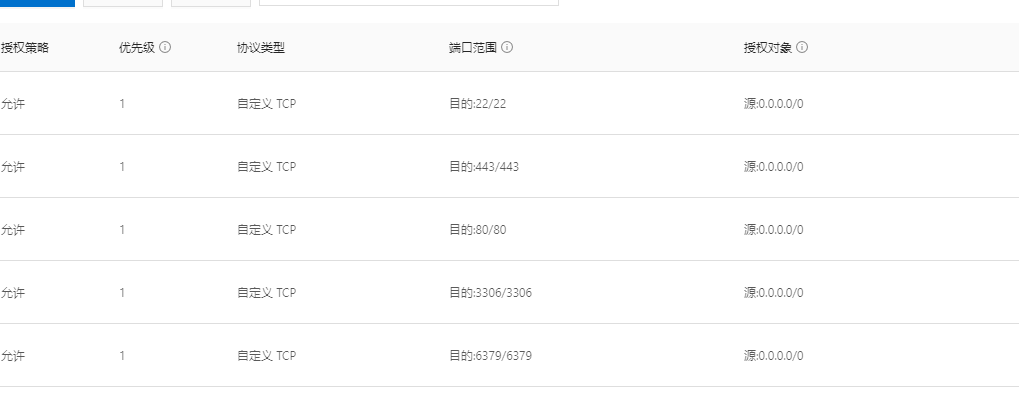
Task: Click the search input field above the table
Action: 409,3
